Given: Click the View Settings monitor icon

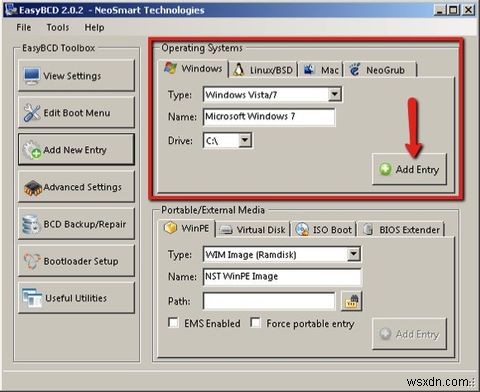Looking at the screenshot, I should 32,76.
